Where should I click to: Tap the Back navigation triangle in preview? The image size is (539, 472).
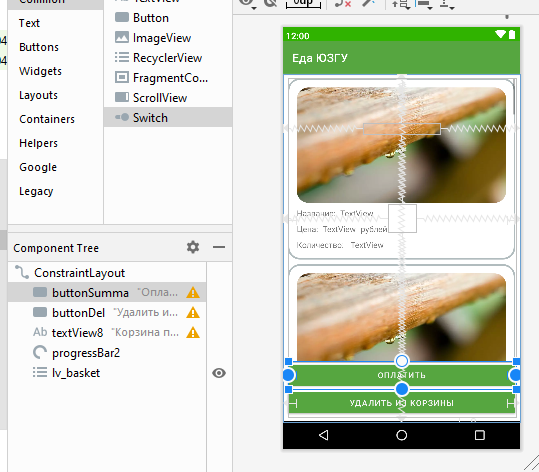point(323,435)
